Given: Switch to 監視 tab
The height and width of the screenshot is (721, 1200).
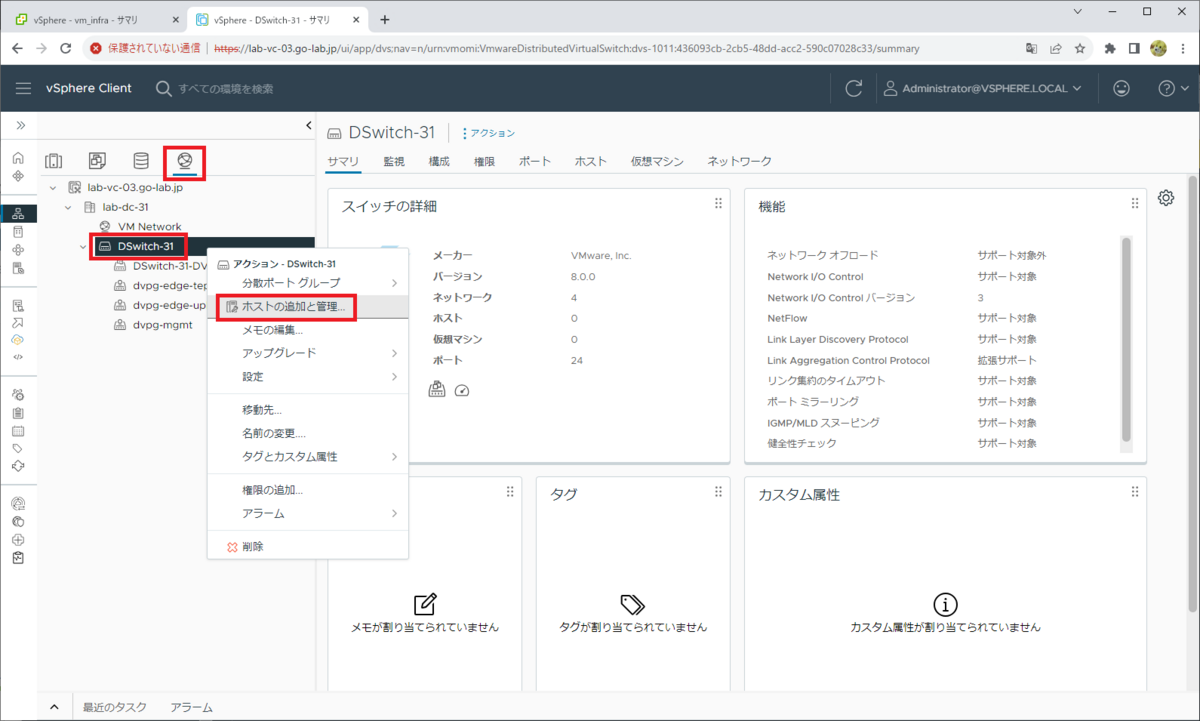Looking at the screenshot, I should pyautogui.click(x=394, y=161).
